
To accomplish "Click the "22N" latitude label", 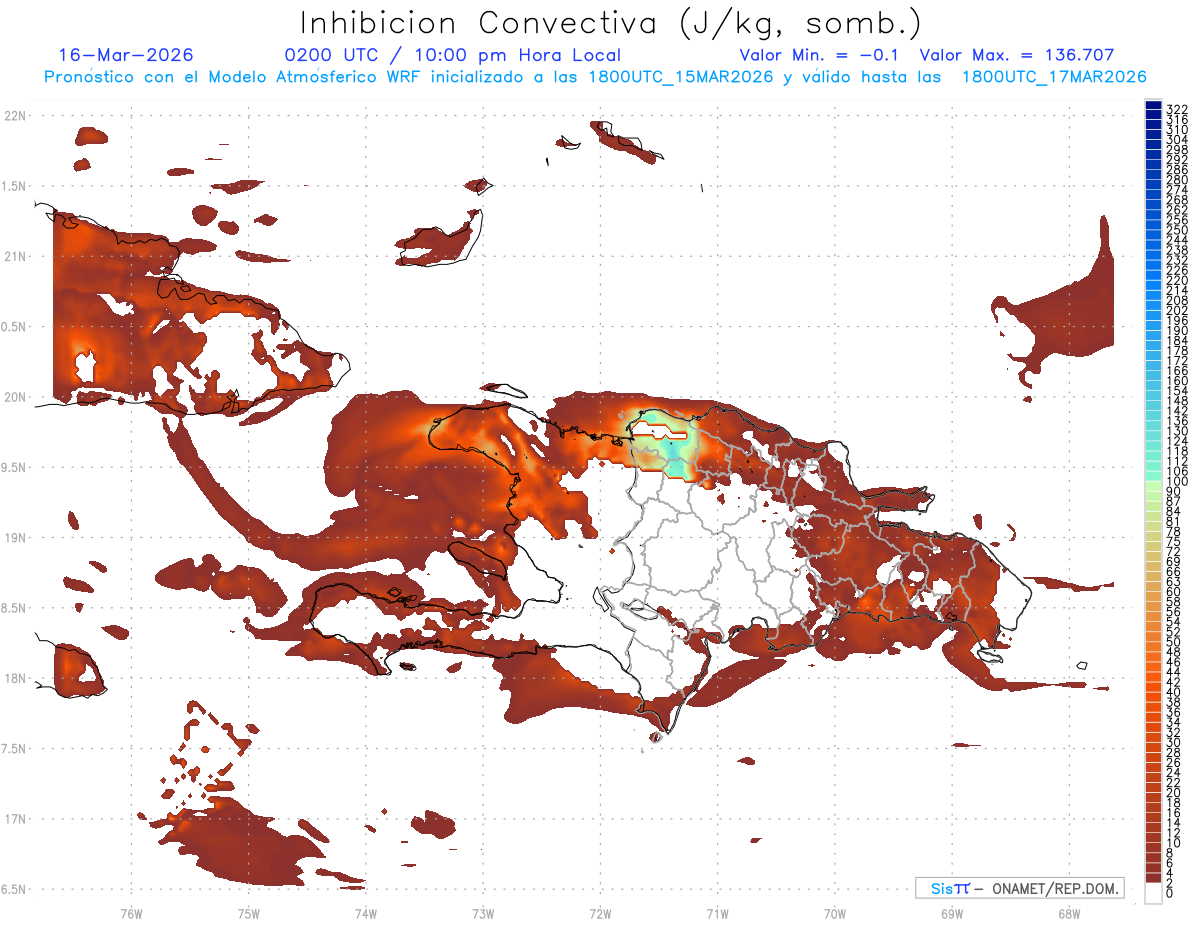I will pyautogui.click(x=14, y=116).
